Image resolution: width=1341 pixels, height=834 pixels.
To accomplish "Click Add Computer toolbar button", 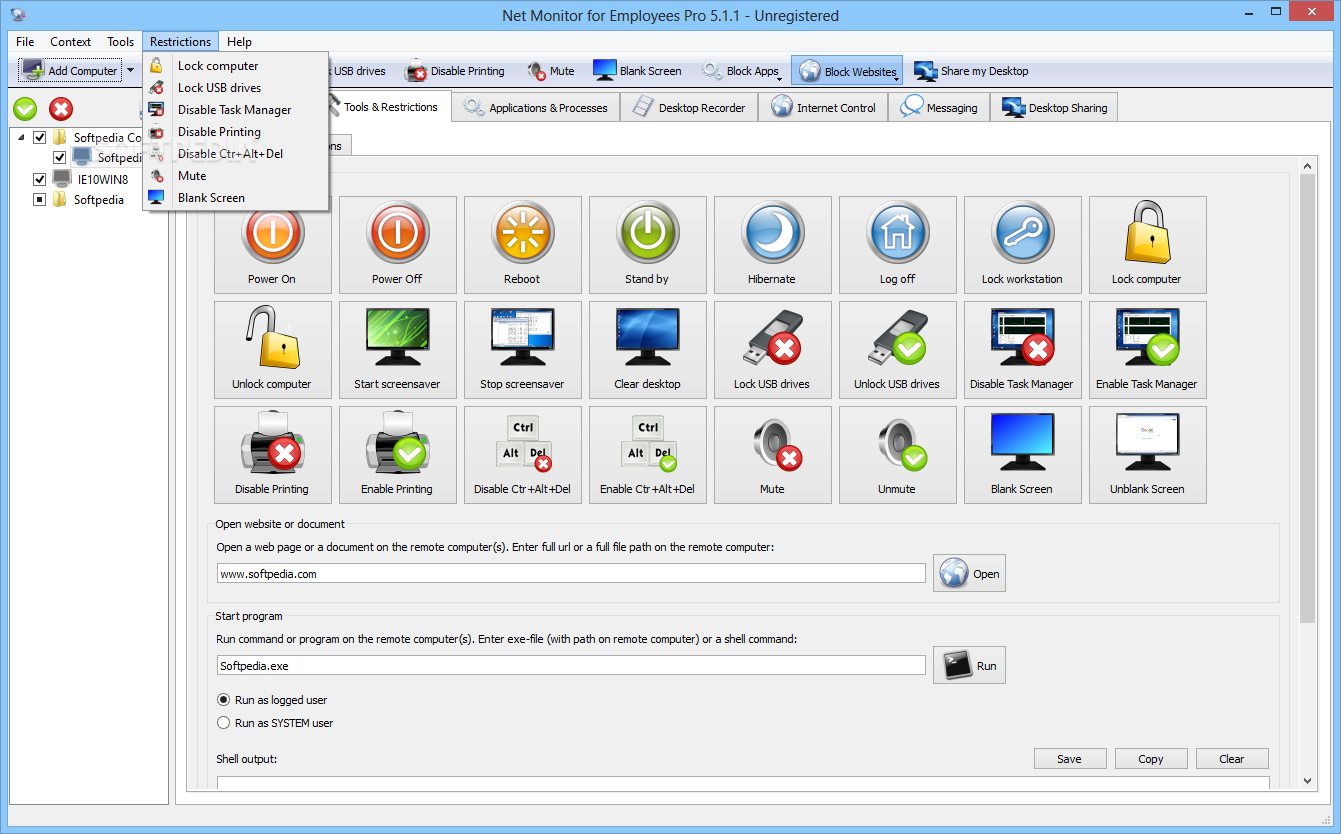I will click(x=70, y=71).
